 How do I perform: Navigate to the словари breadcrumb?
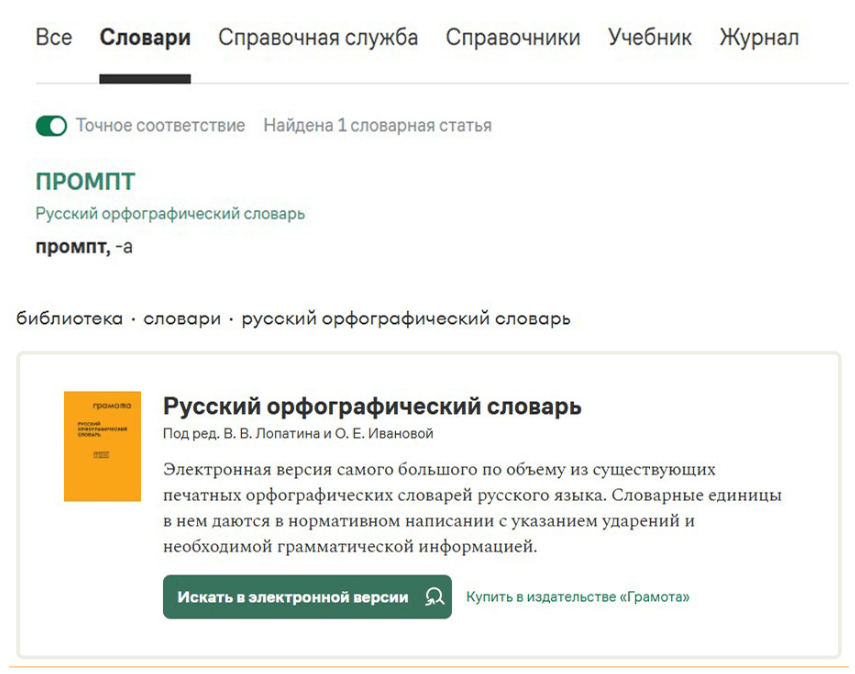click(x=182, y=318)
